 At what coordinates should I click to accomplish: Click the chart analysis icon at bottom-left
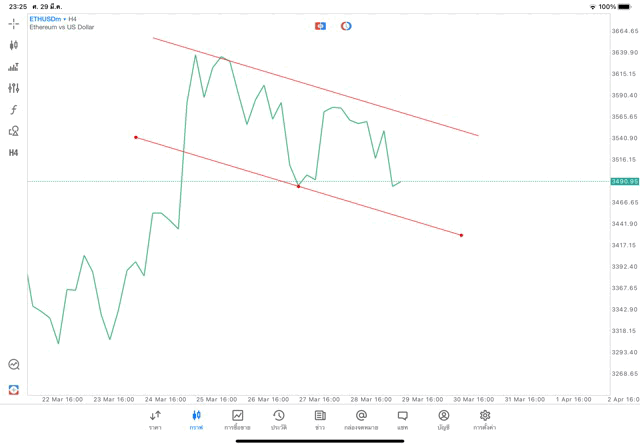[x=13, y=365]
